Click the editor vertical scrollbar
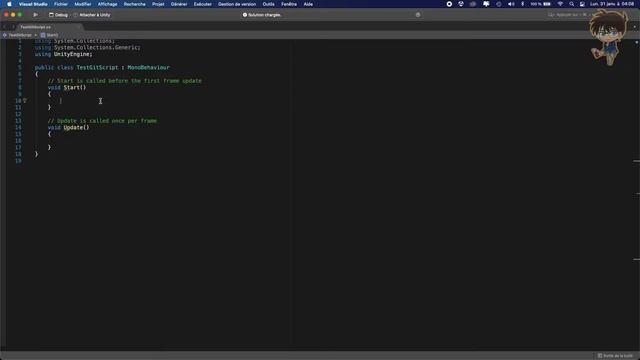Image resolution: width=640 pixels, height=360 pixels. tap(636, 194)
